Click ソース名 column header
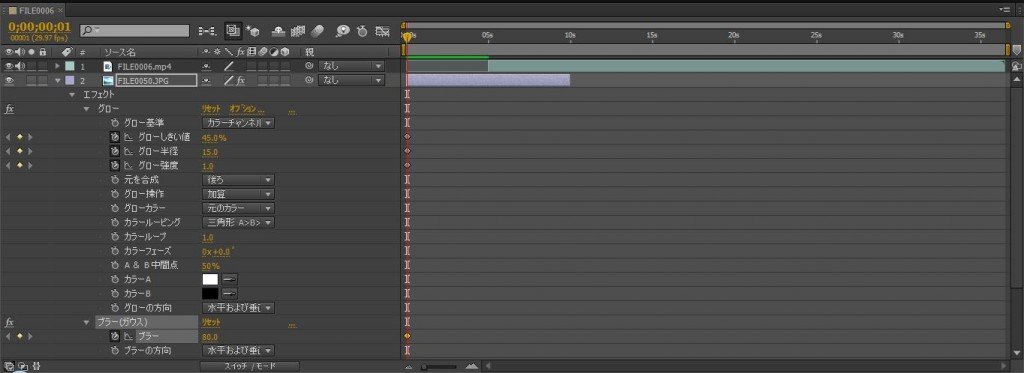The width and height of the screenshot is (1024, 373). [120, 52]
